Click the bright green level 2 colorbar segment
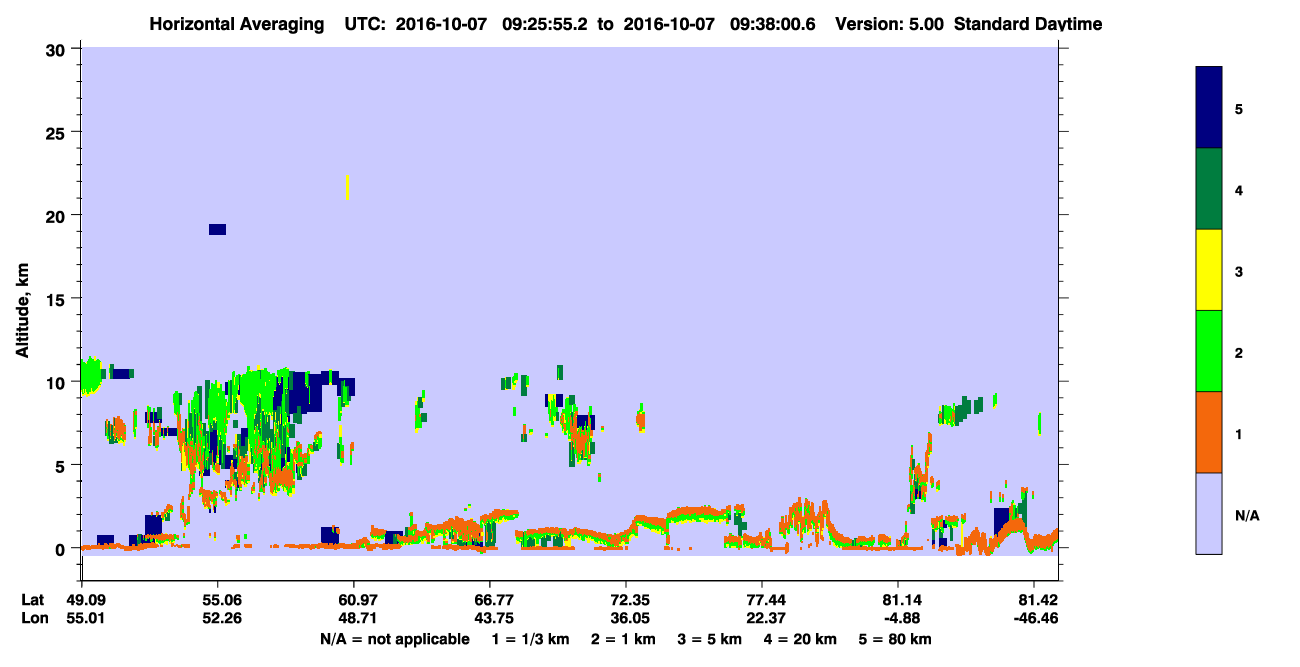Screen dimensions: 1300x667 pos(1209,351)
